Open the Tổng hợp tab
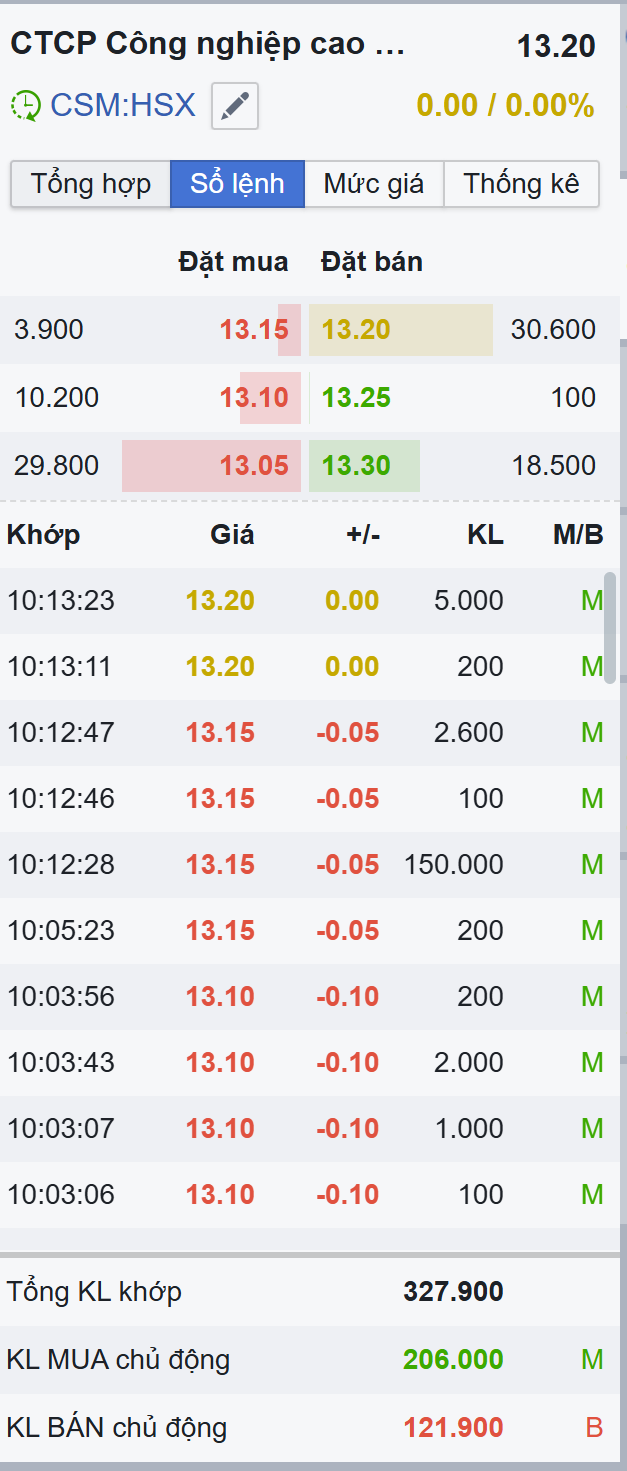This screenshot has height=1471, width=627. click(x=90, y=184)
